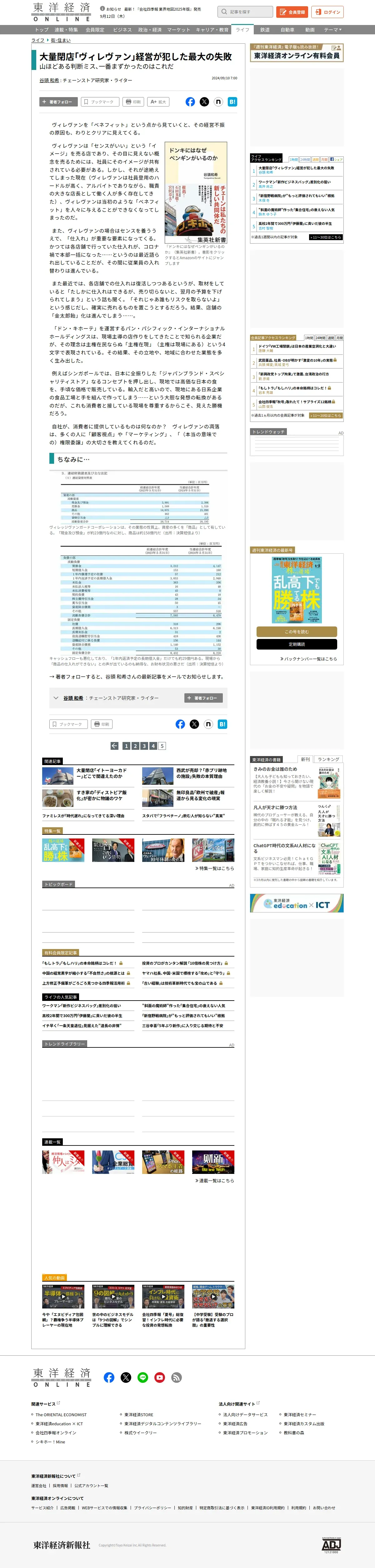Click the ADJ badge in footer
The image size is (375, 1568).
(x=331, y=1545)
